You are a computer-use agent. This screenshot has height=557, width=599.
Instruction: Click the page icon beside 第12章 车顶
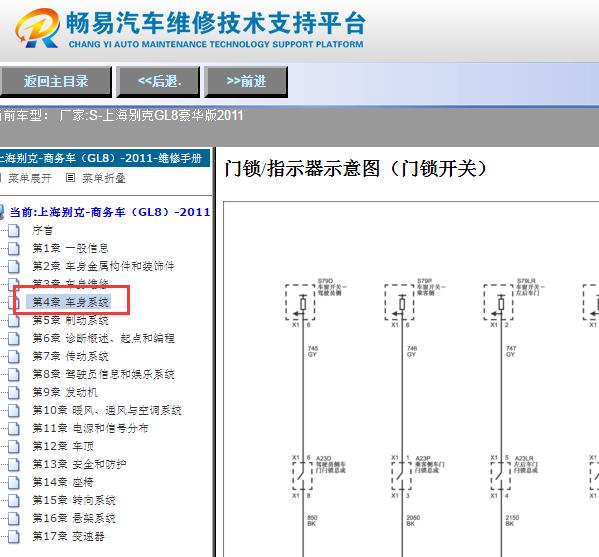(x=14, y=446)
